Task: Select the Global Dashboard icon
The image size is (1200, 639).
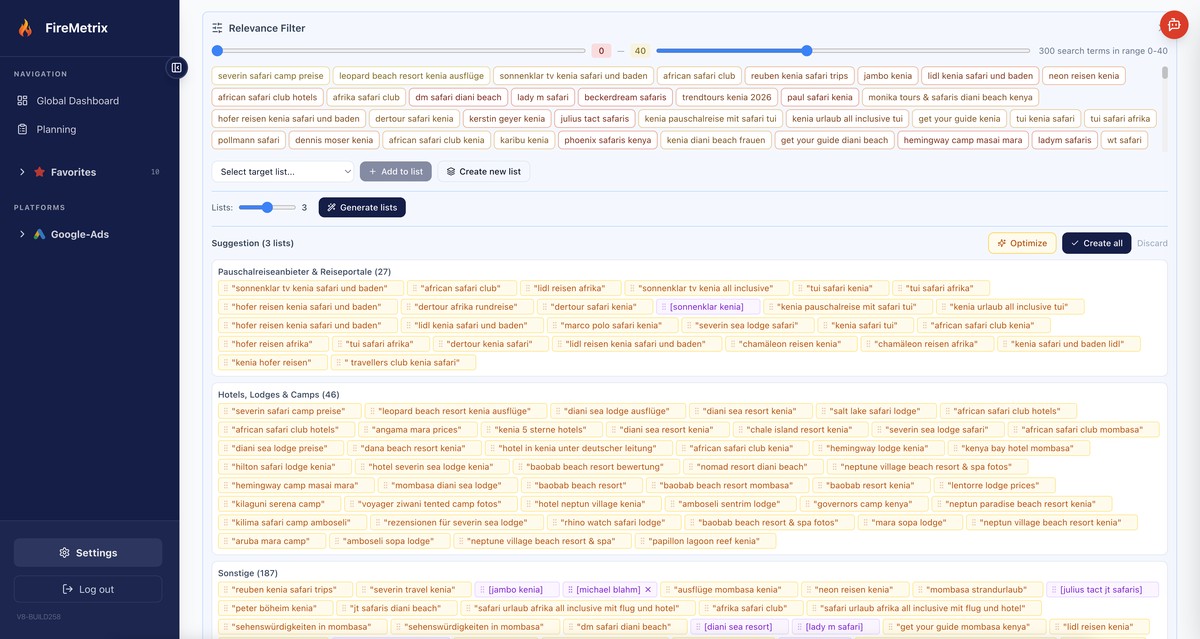Action: point(20,99)
